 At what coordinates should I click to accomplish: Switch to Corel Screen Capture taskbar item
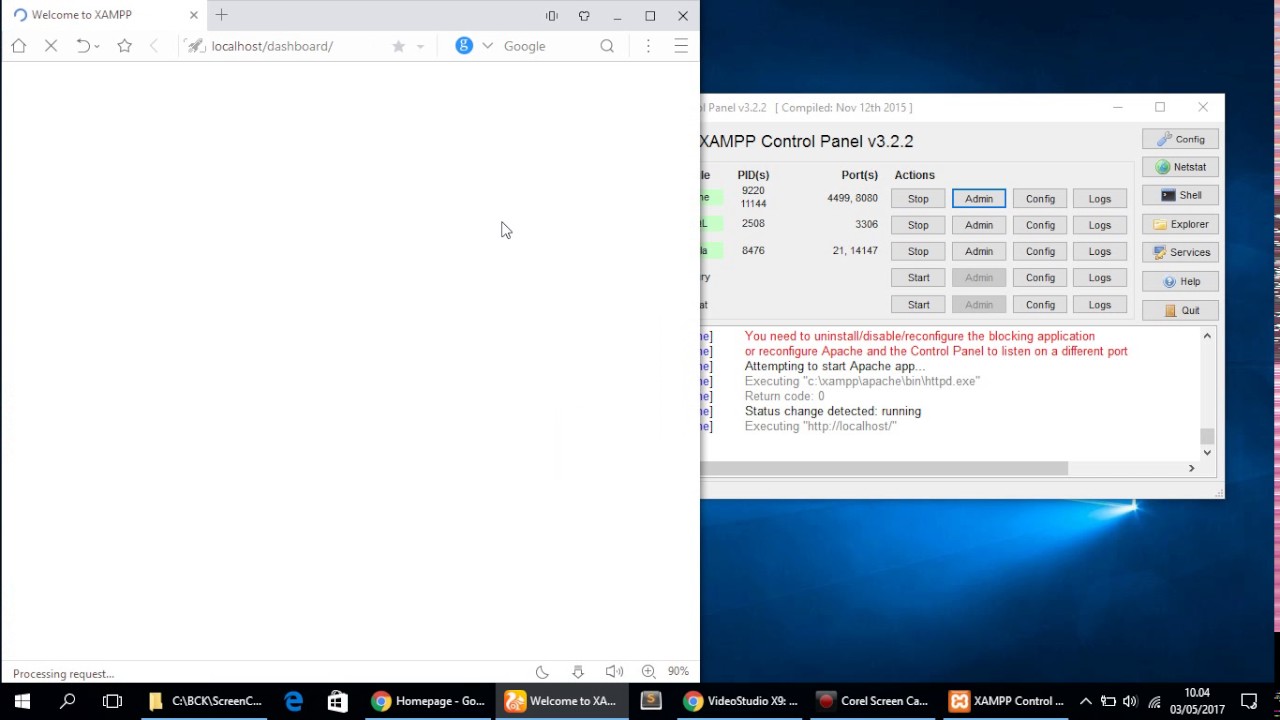click(873, 701)
